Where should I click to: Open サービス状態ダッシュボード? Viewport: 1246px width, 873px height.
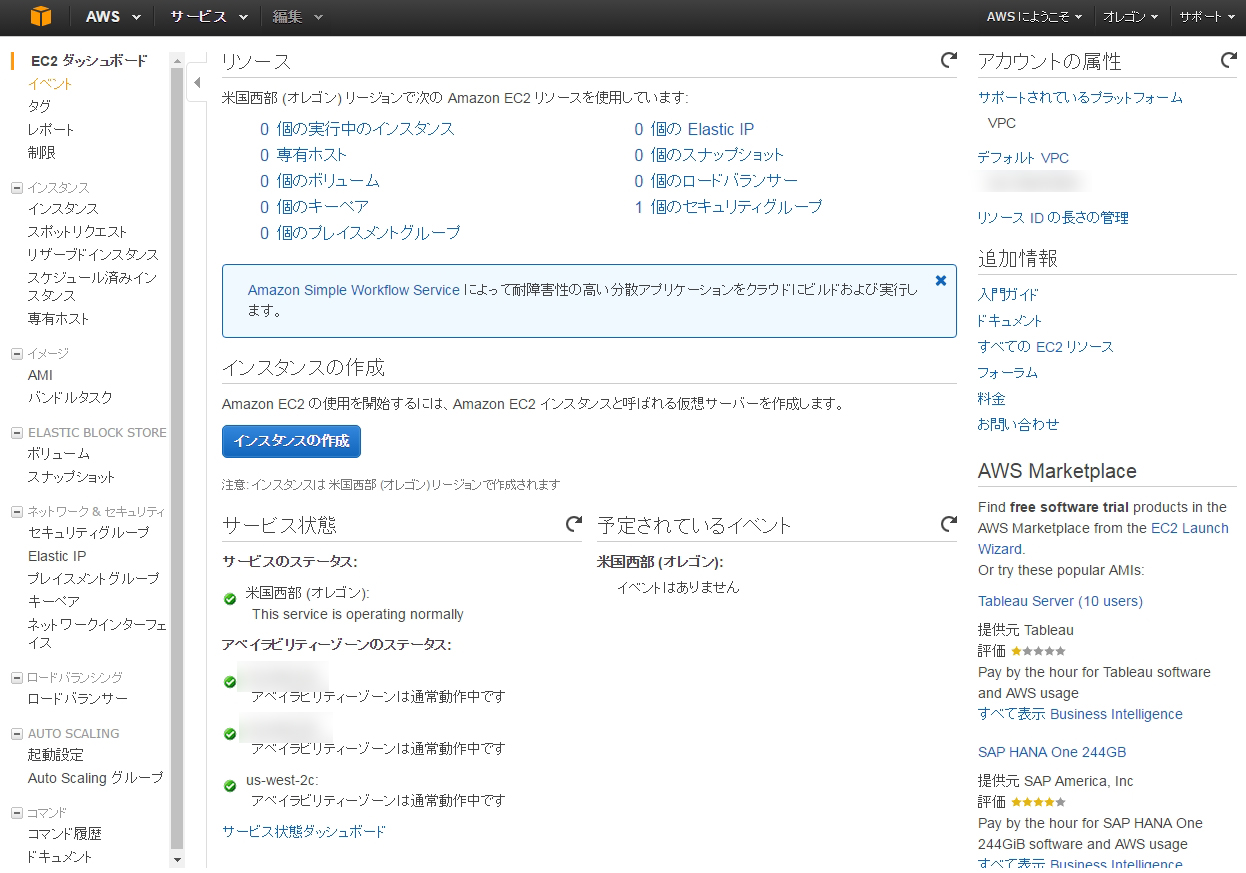click(x=303, y=830)
